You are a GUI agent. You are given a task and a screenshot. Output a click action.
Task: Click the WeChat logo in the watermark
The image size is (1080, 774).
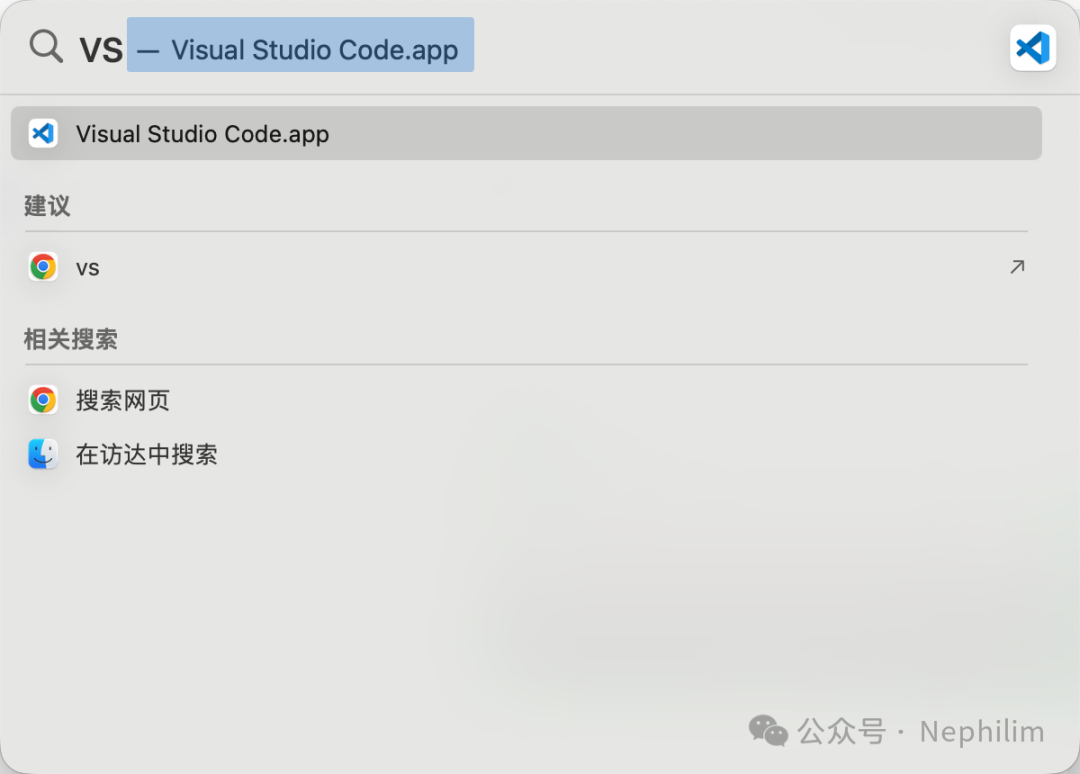(x=768, y=731)
